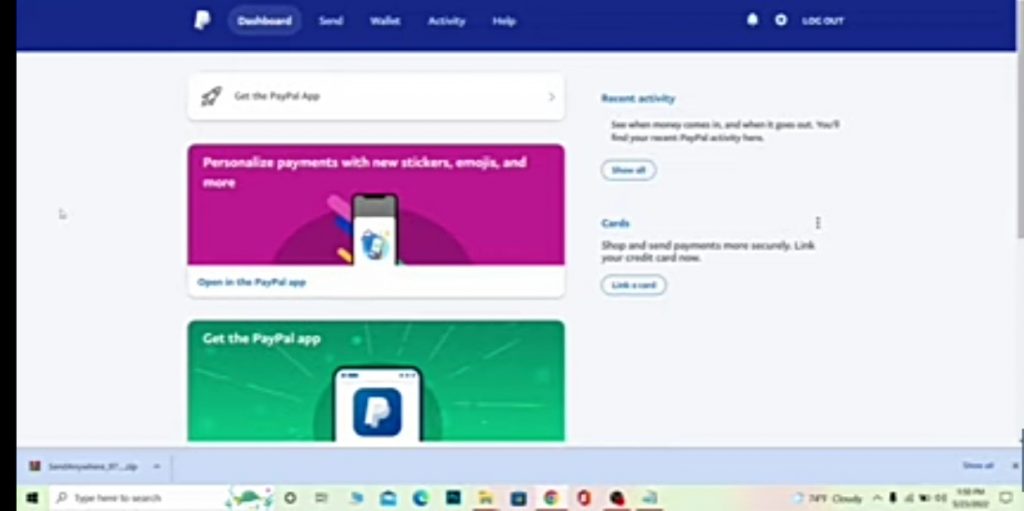Click the taskbar clock and date
The height and width of the screenshot is (511, 1024).
[969, 498]
